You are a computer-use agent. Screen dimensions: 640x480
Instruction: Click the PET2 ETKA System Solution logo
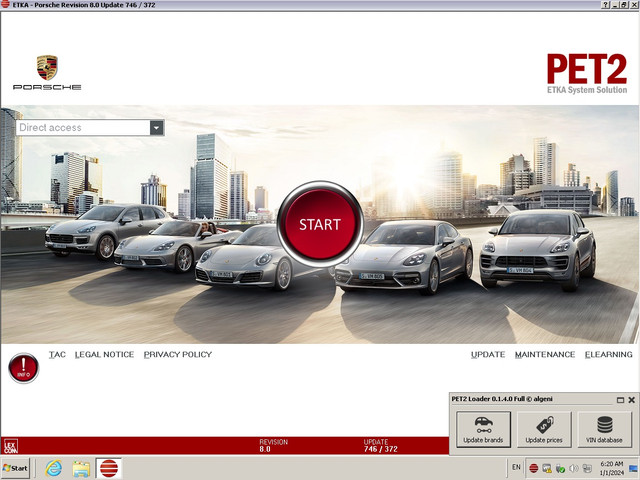(587, 74)
